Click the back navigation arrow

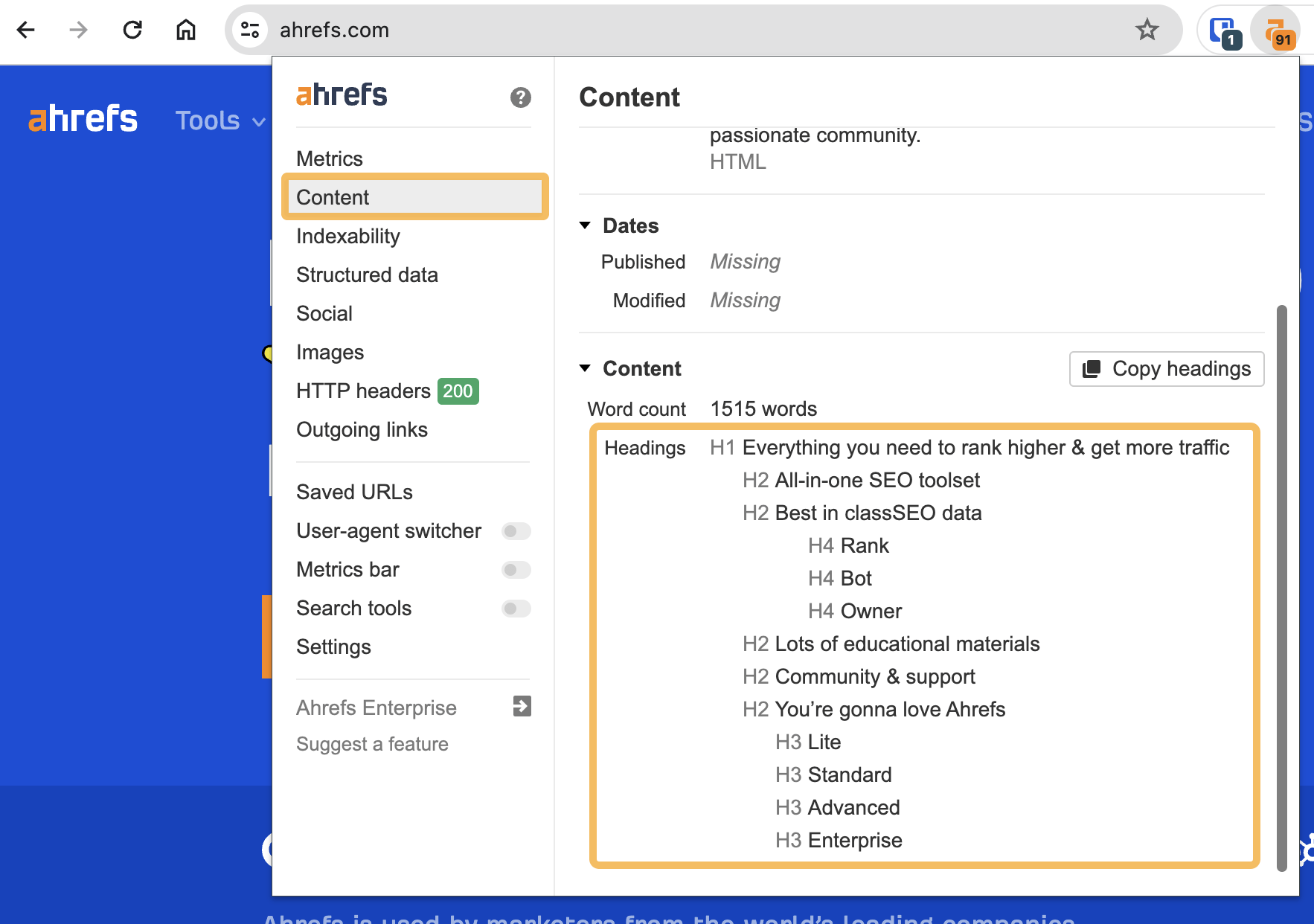[26, 30]
